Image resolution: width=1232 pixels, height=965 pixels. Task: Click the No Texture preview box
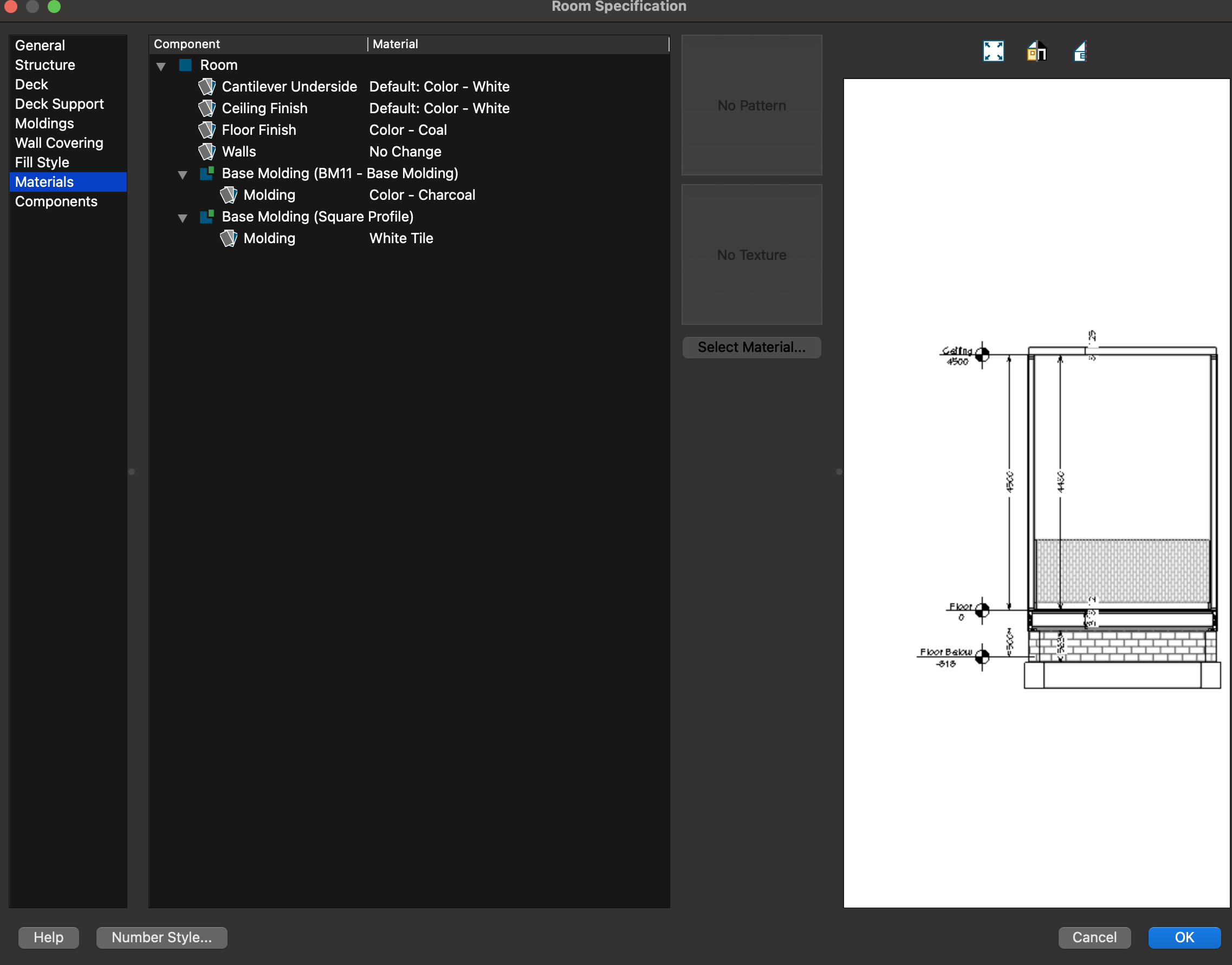pyautogui.click(x=751, y=255)
